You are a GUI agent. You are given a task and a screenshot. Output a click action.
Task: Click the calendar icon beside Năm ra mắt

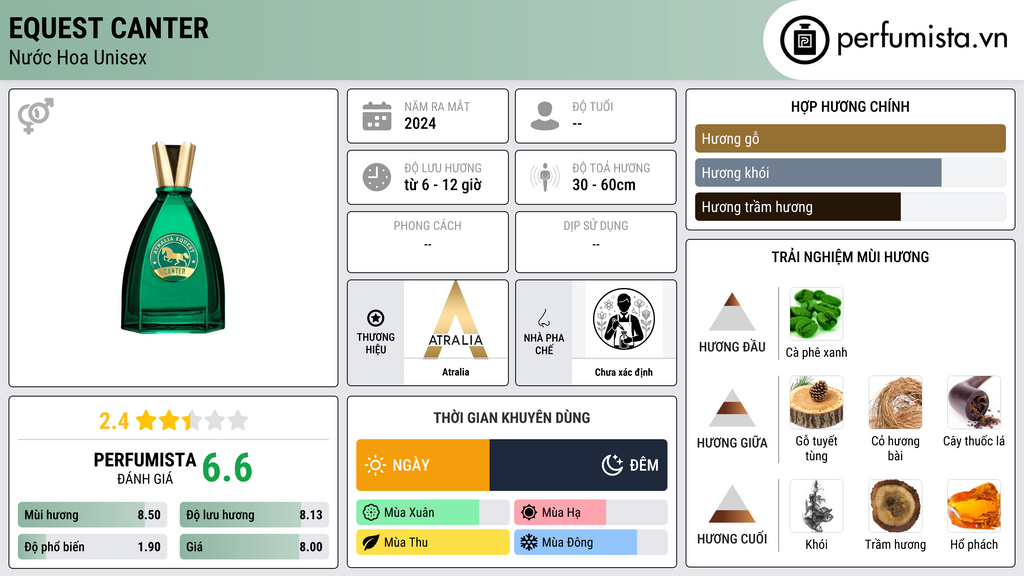click(x=377, y=116)
